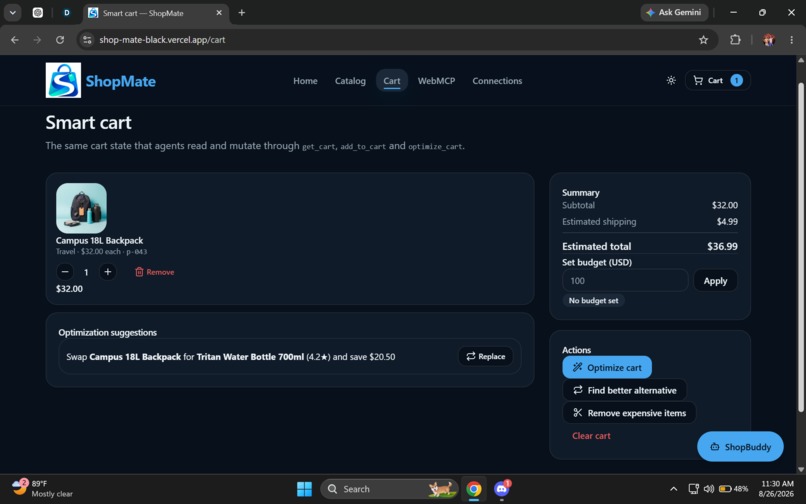
Task: Apply the budget with Apply button
Action: [x=715, y=281]
